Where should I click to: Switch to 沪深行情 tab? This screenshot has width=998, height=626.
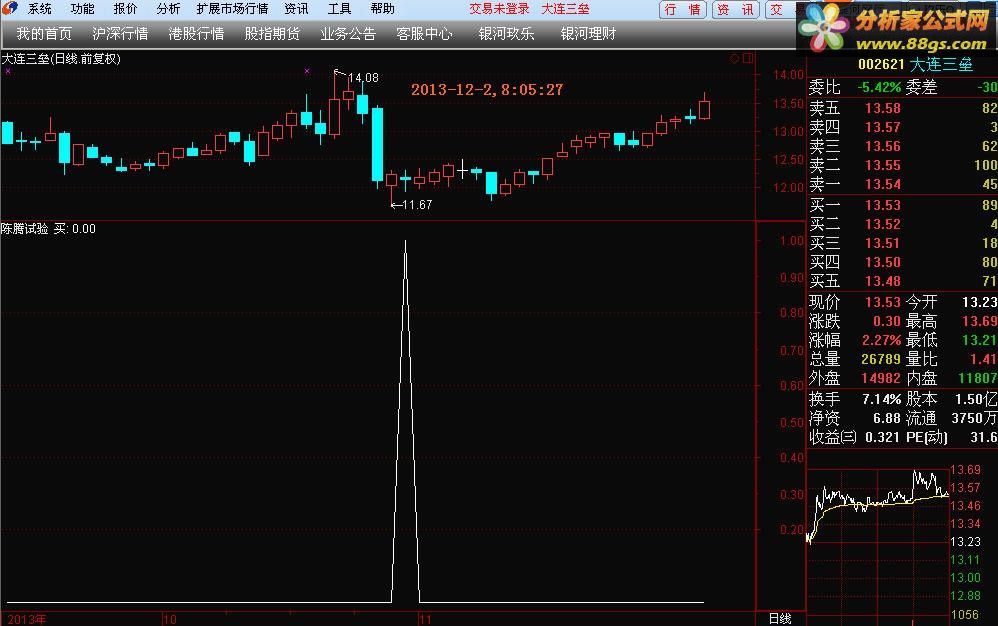[120, 34]
